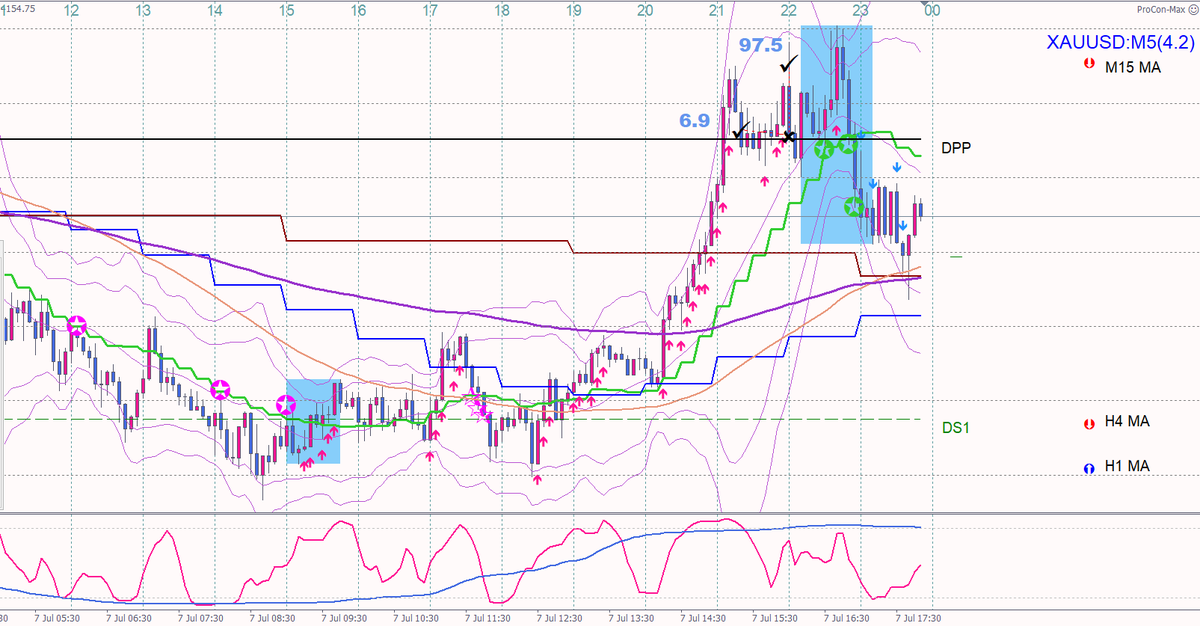The image size is (1200, 626).
Task: Click the black X marker on DPP line
Action: [x=789, y=136]
